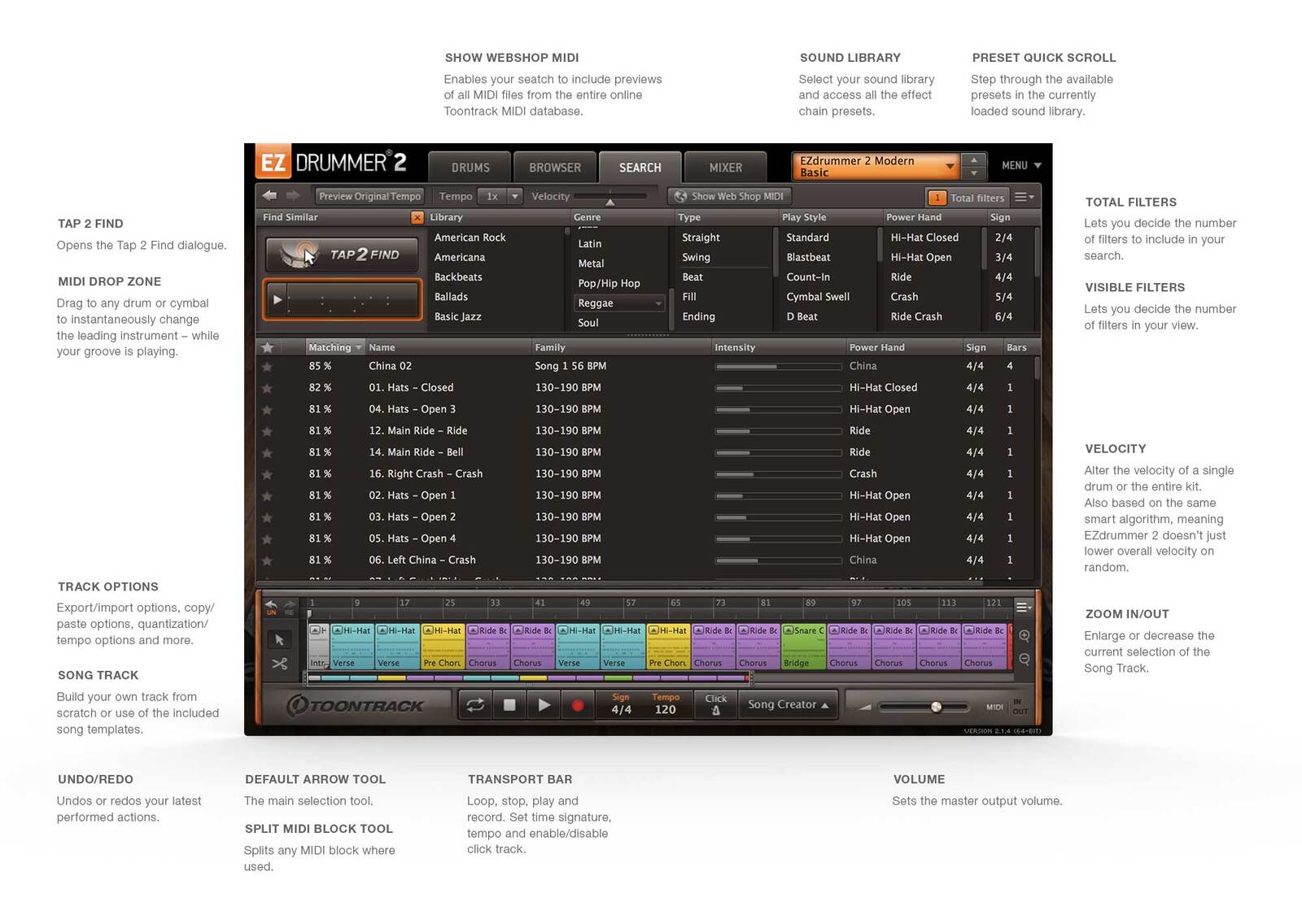Click the undo arrow in song track

click(x=271, y=606)
